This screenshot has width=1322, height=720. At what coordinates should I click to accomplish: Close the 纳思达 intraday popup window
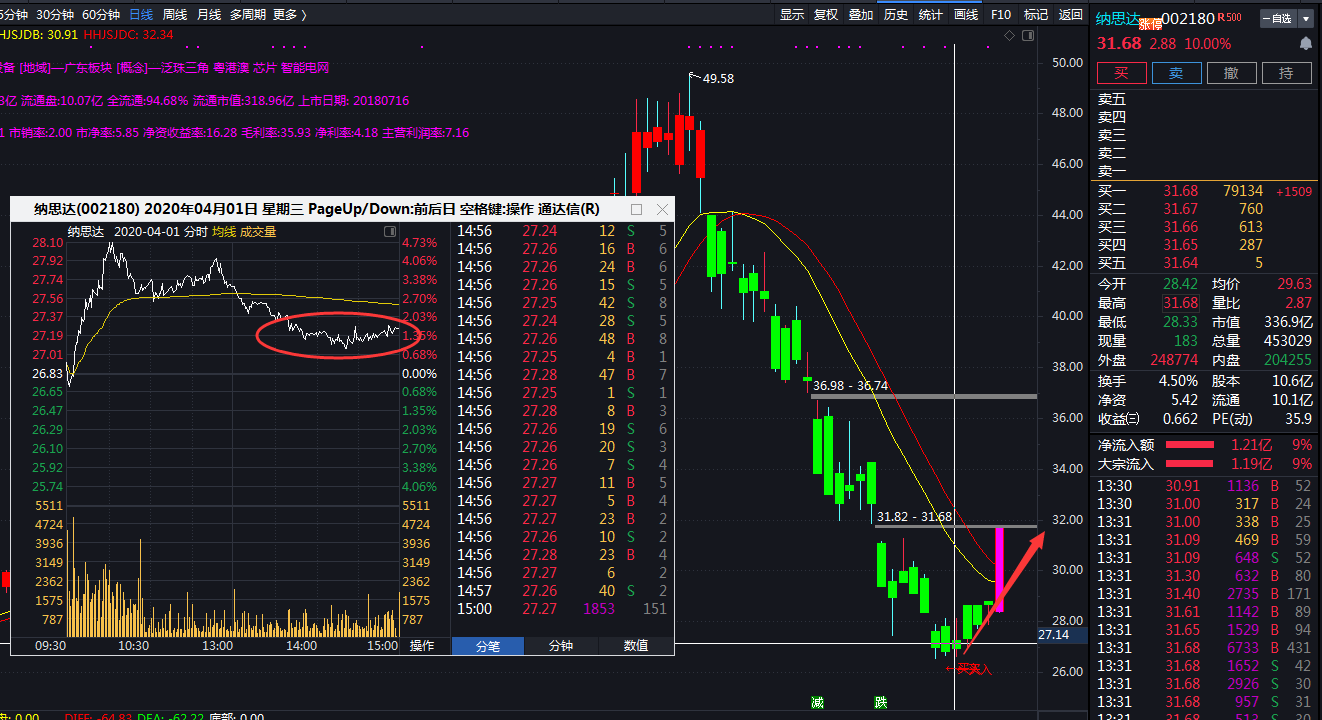click(661, 209)
